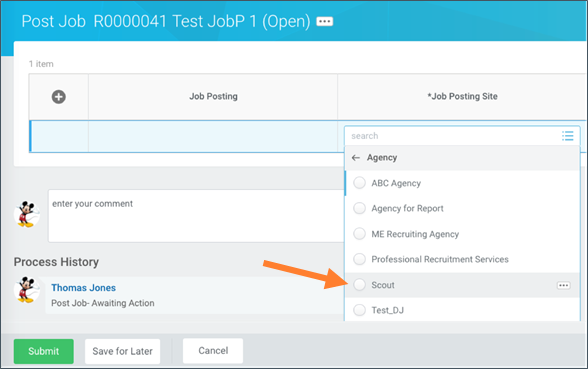This screenshot has width=588, height=369.
Task: Add a row with the plus icon
Action: 58,97
